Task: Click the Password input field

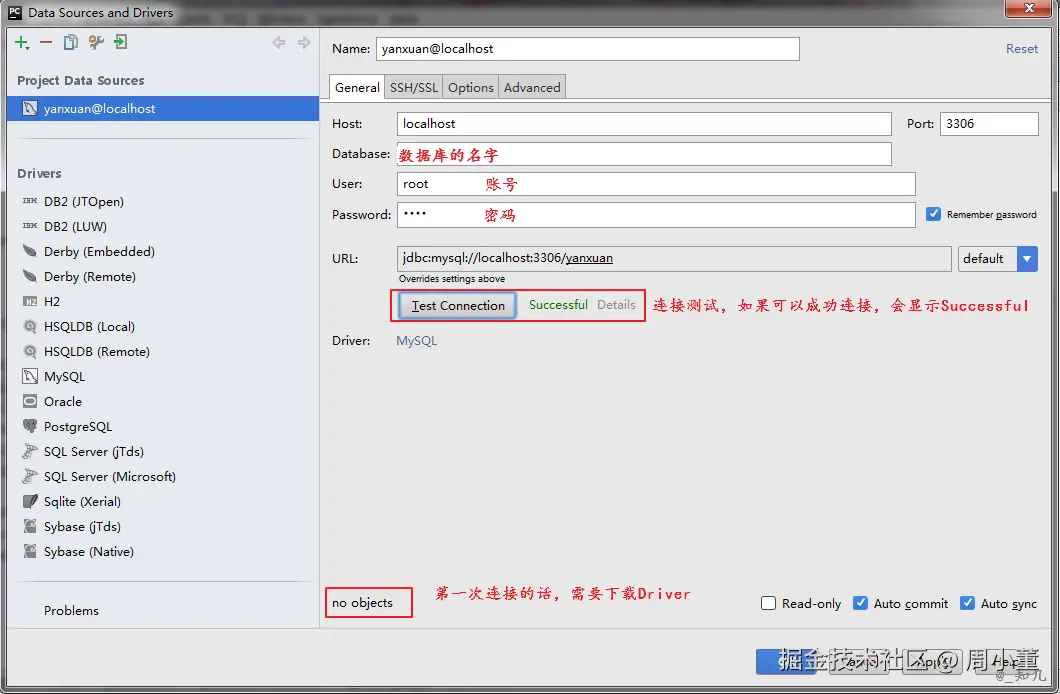Action: coord(656,215)
